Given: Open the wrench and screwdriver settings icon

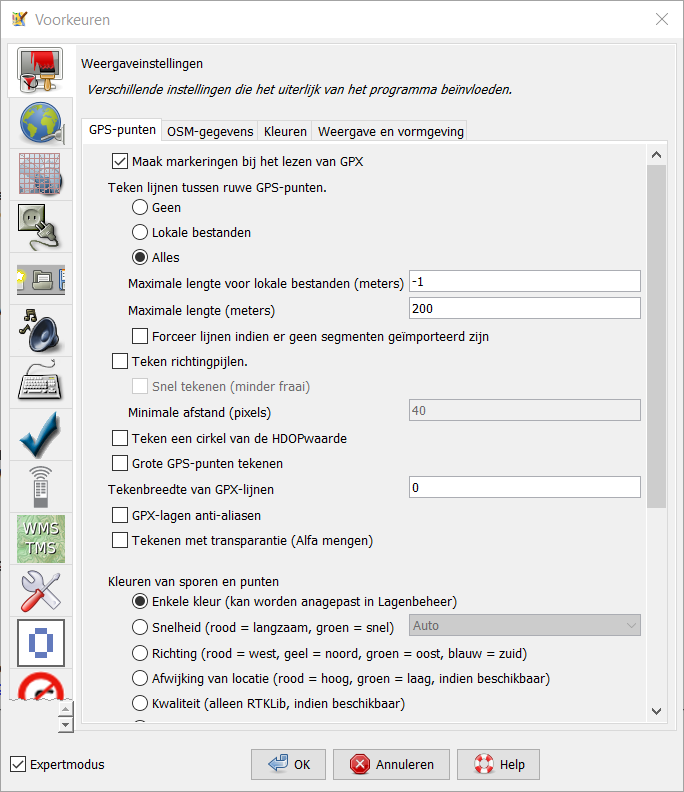Looking at the screenshot, I should coord(40,591).
